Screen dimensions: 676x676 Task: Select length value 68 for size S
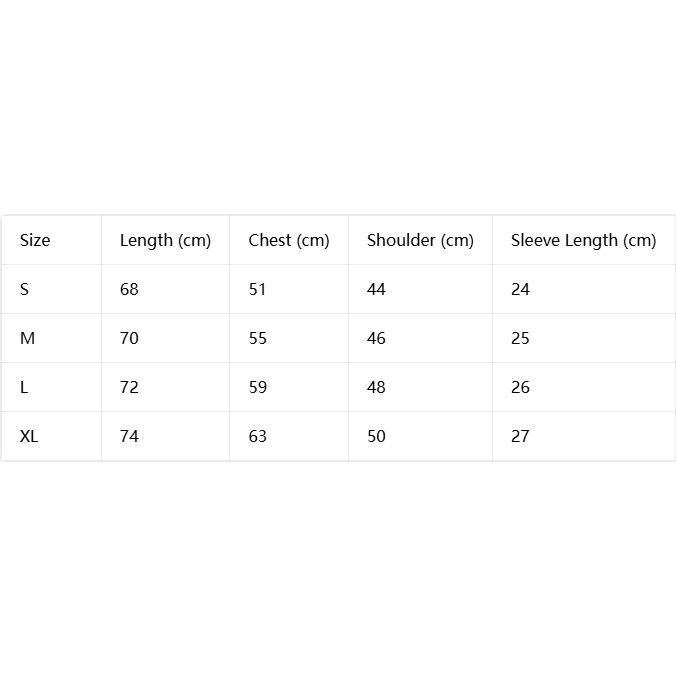click(x=129, y=289)
